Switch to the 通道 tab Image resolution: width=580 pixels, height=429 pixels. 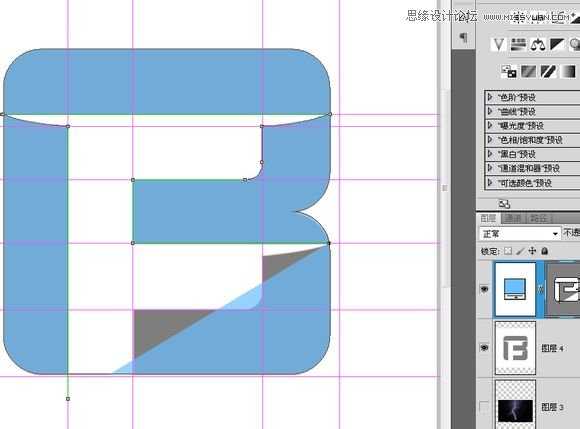click(513, 219)
